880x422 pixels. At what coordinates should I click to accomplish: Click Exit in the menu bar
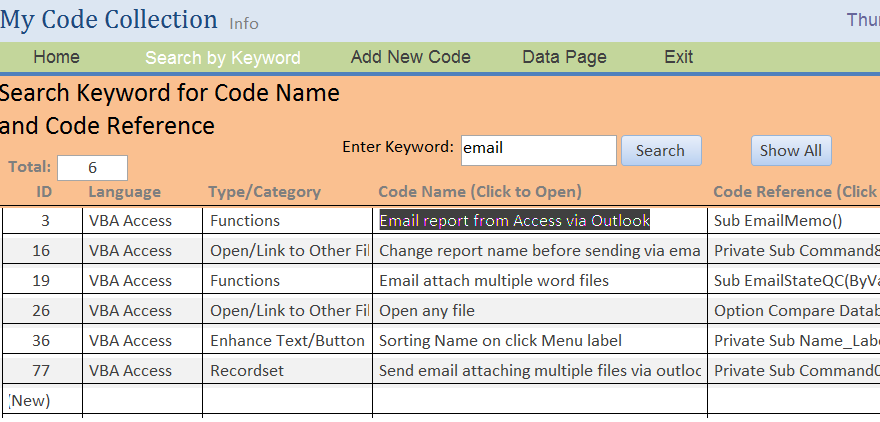point(679,57)
